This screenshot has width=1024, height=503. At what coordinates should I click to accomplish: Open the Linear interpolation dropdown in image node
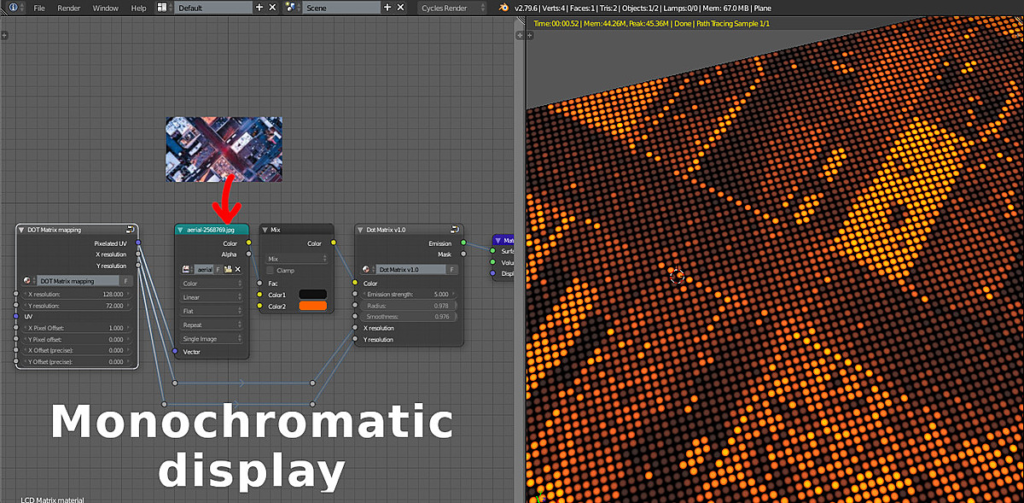click(x=212, y=297)
